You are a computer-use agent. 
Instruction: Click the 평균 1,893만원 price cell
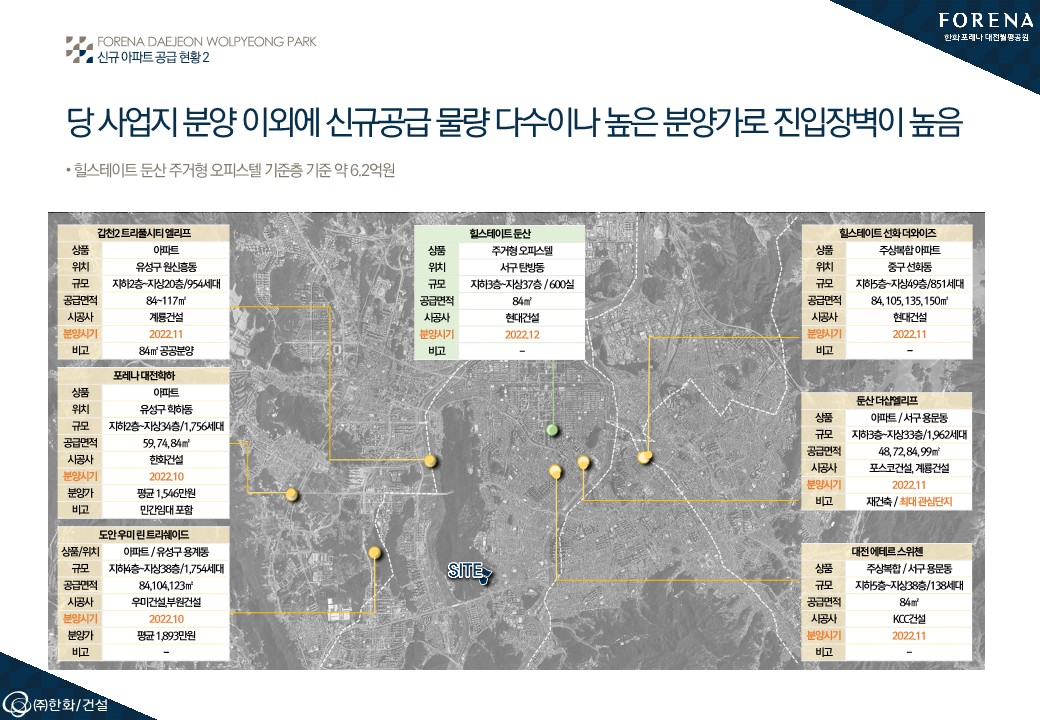click(x=166, y=635)
